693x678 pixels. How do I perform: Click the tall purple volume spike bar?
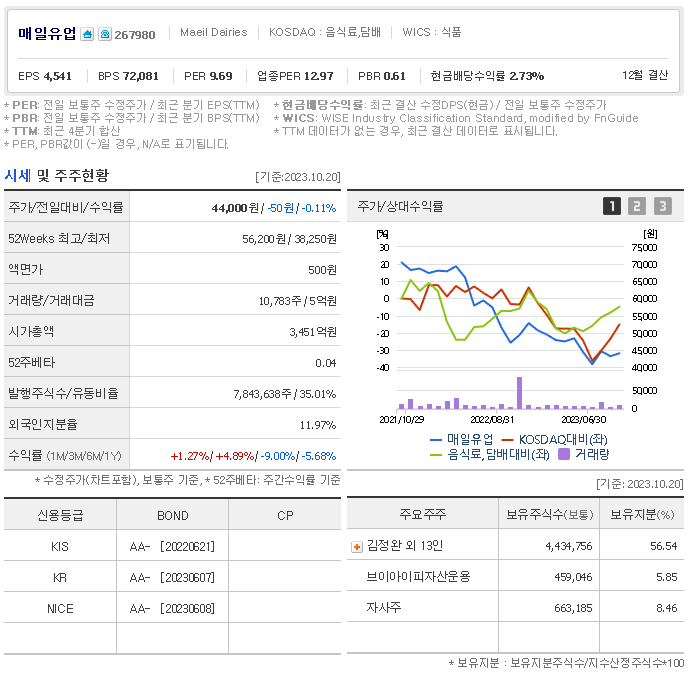[519, 393]
